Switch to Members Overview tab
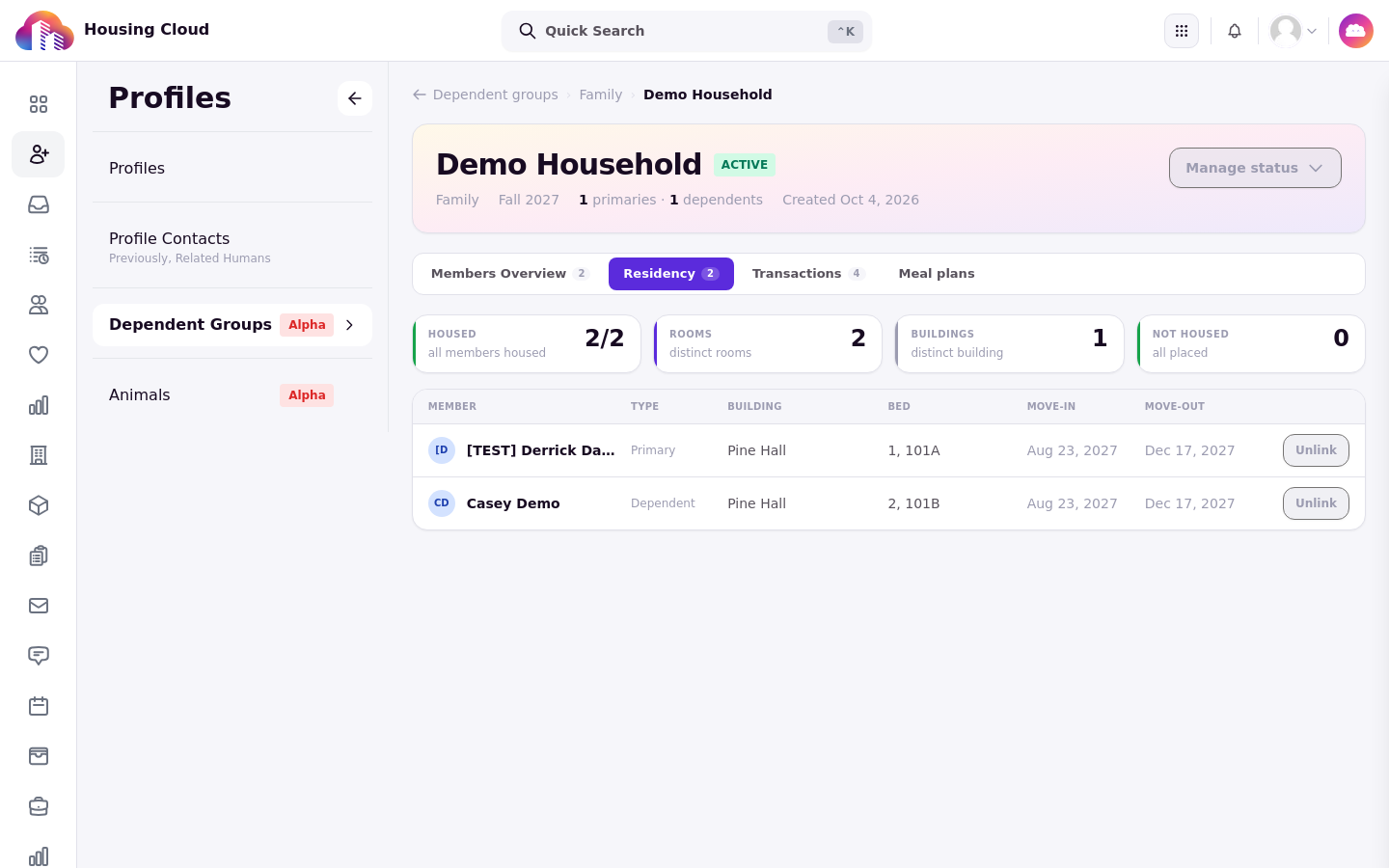Image resolution: width=1389 pixels, height=868 pixels. [510, 274]
